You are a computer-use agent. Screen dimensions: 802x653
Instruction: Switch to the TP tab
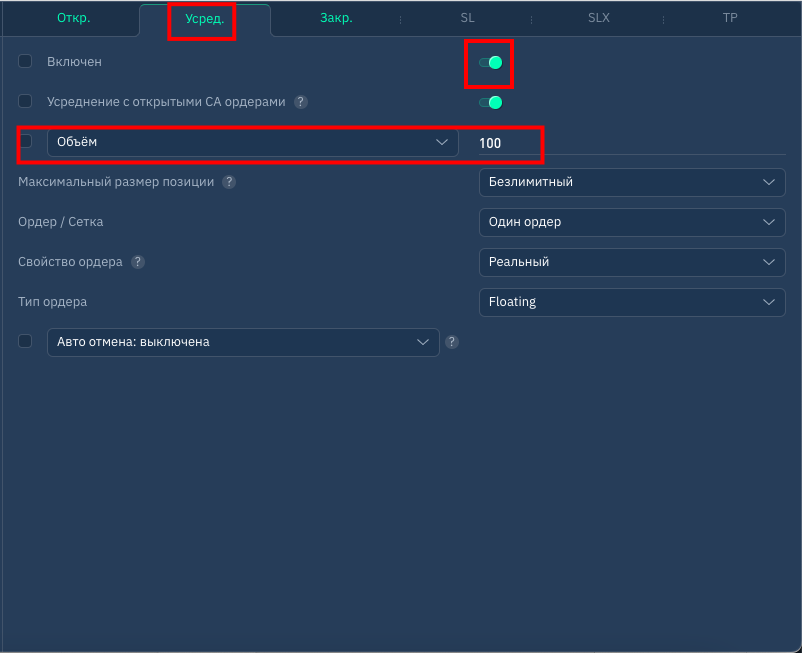(730, 18)
